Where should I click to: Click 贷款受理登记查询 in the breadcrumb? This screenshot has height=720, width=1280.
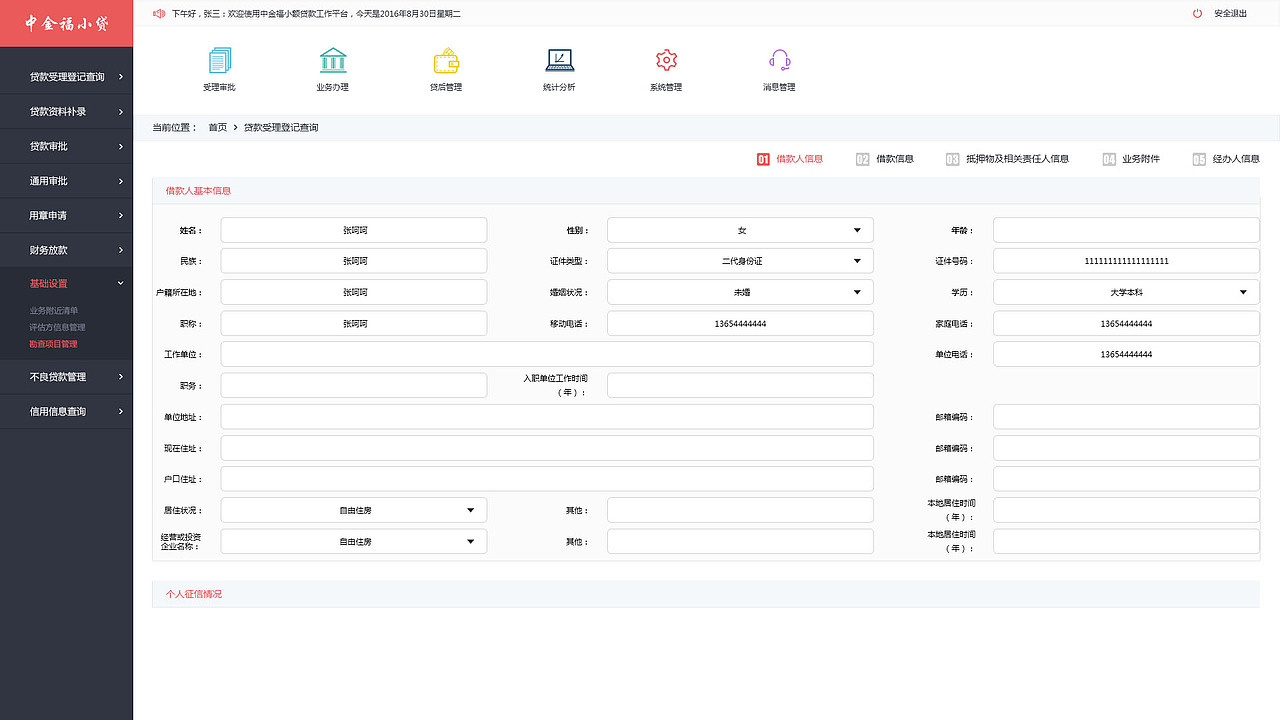(x=281, y=128)
